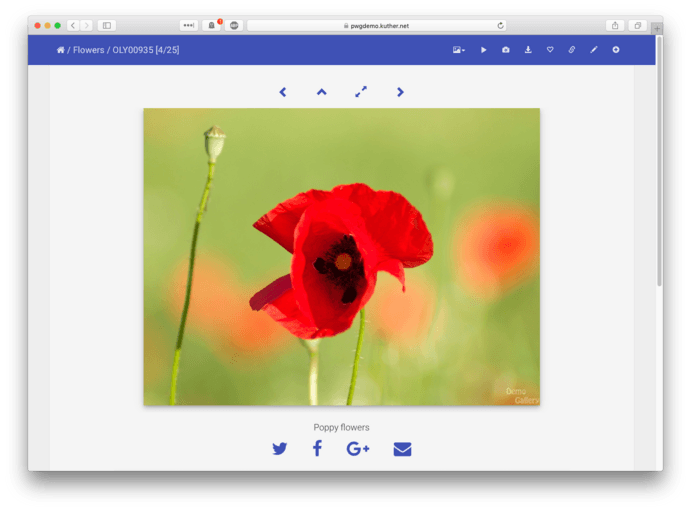Add photo to favorites with heart icon
The image size is (691, 511).
(550, 50)
